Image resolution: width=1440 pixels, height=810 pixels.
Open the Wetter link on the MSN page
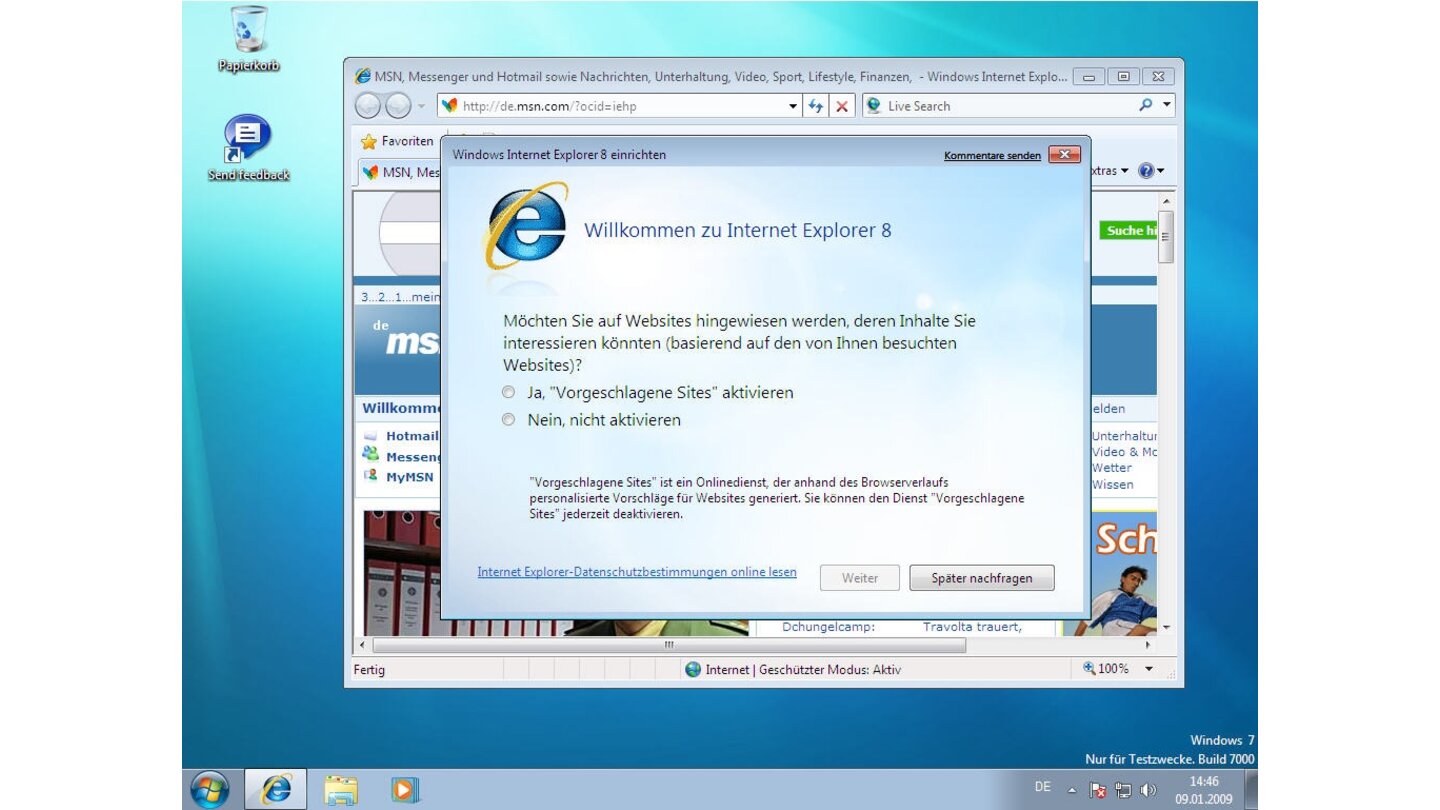1112,468
